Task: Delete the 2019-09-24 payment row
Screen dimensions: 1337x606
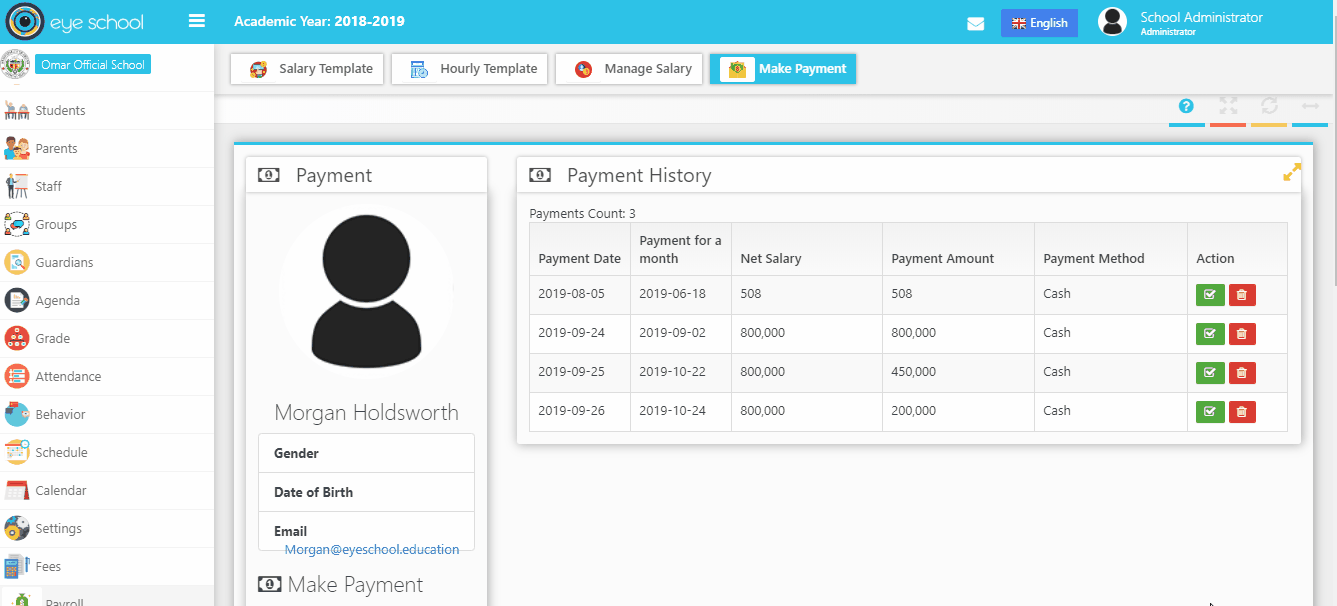Action: coord(1242,334)
